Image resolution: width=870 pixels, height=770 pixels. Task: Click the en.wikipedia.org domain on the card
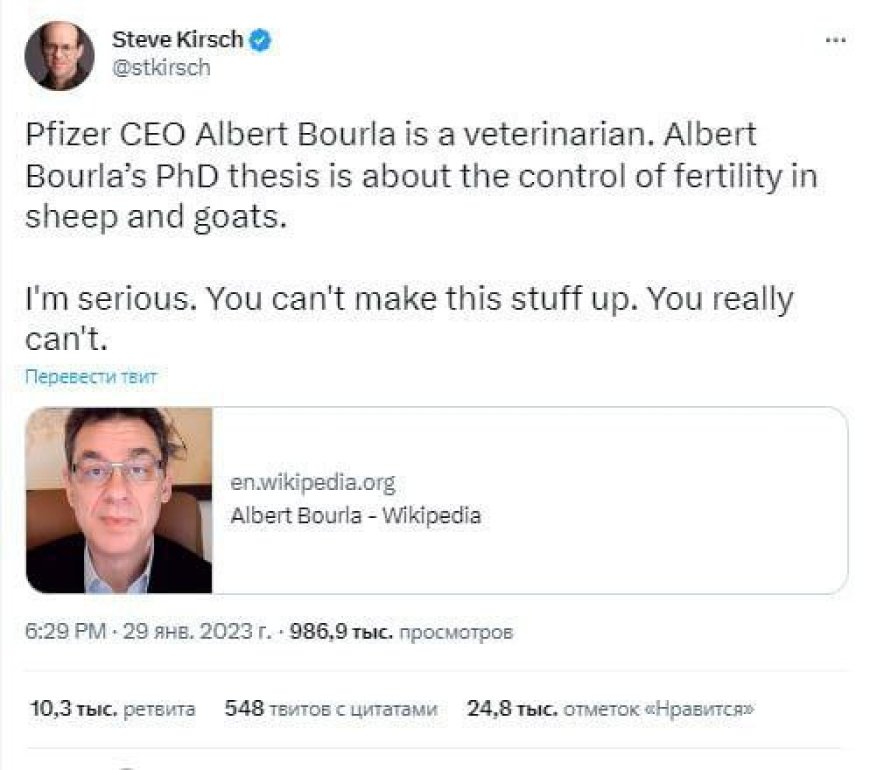[x=312, y=483]
